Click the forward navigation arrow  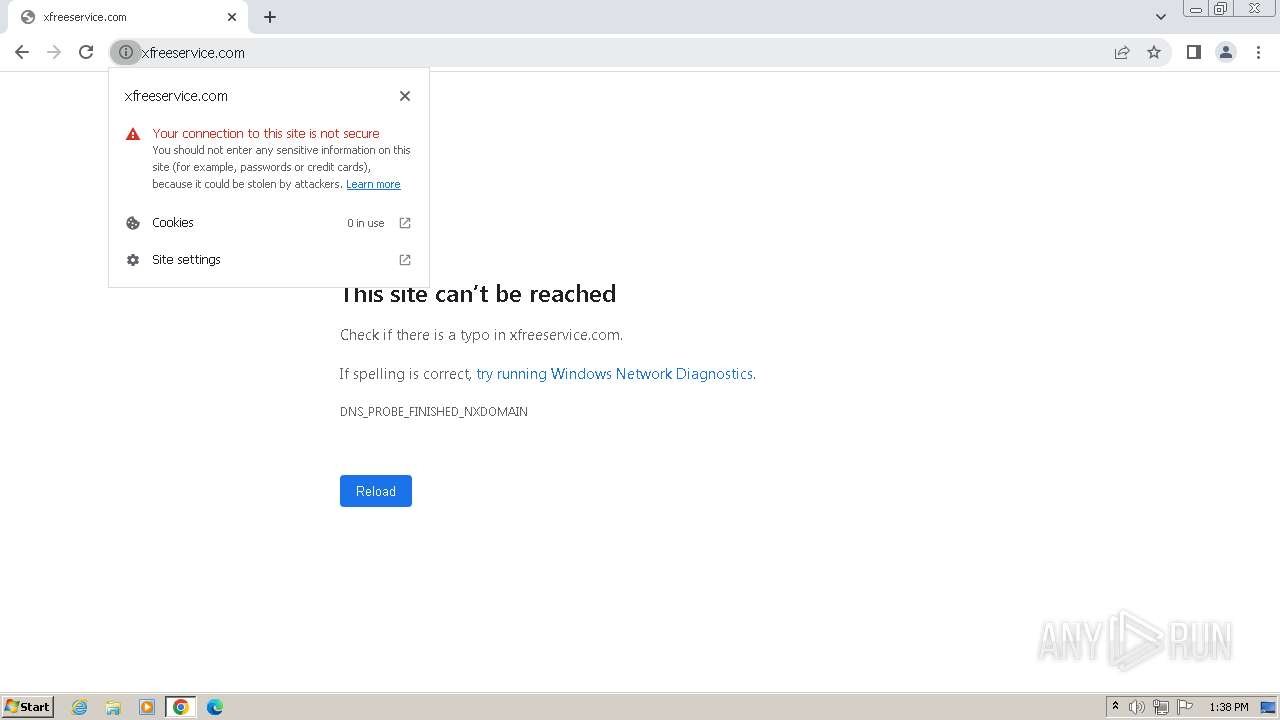[x=54, y=52]
